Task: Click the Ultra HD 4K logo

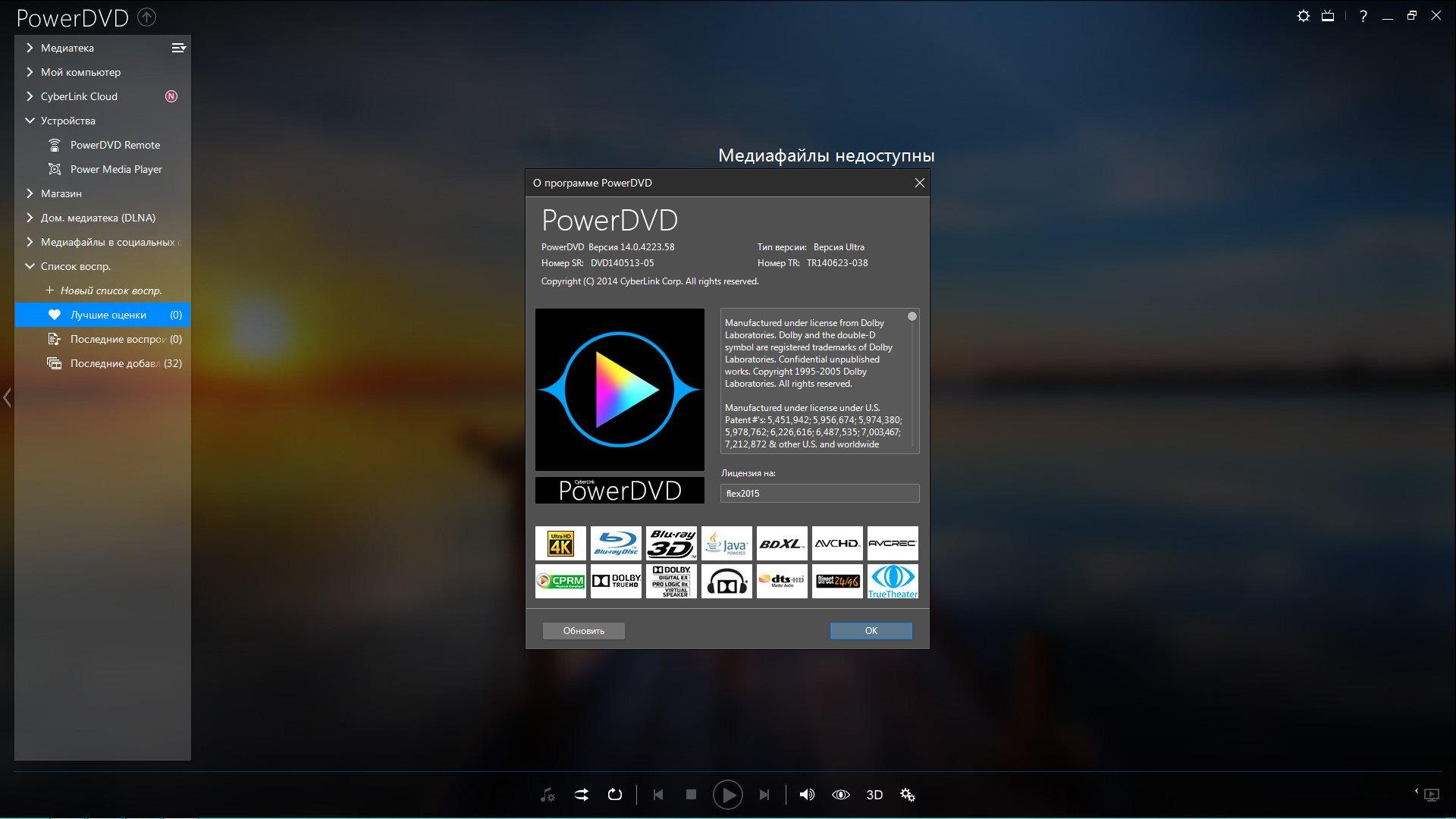Action: (x=560, y=544)
